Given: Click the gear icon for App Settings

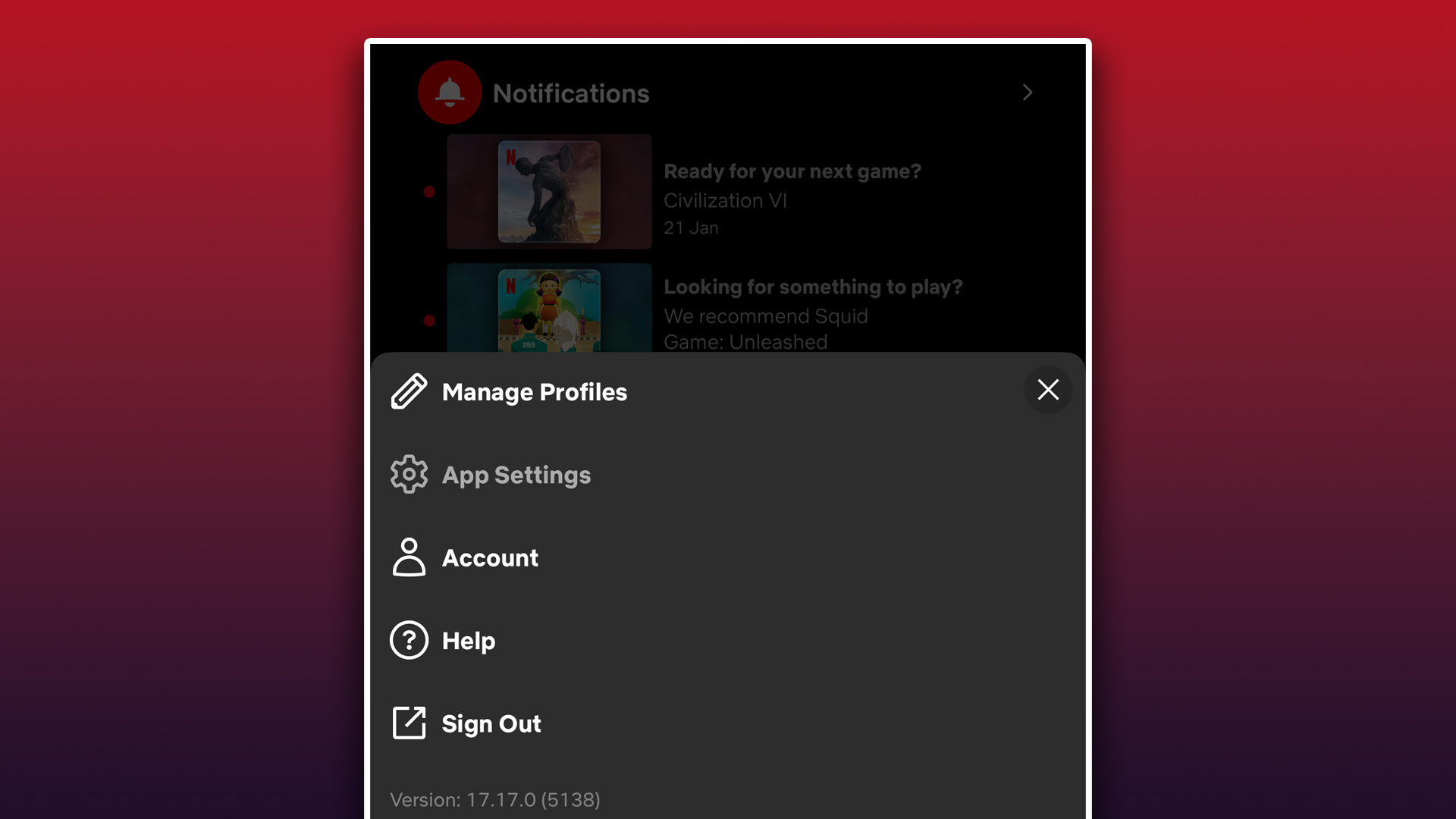Looking at the screenshot, I should pos(409,474).
